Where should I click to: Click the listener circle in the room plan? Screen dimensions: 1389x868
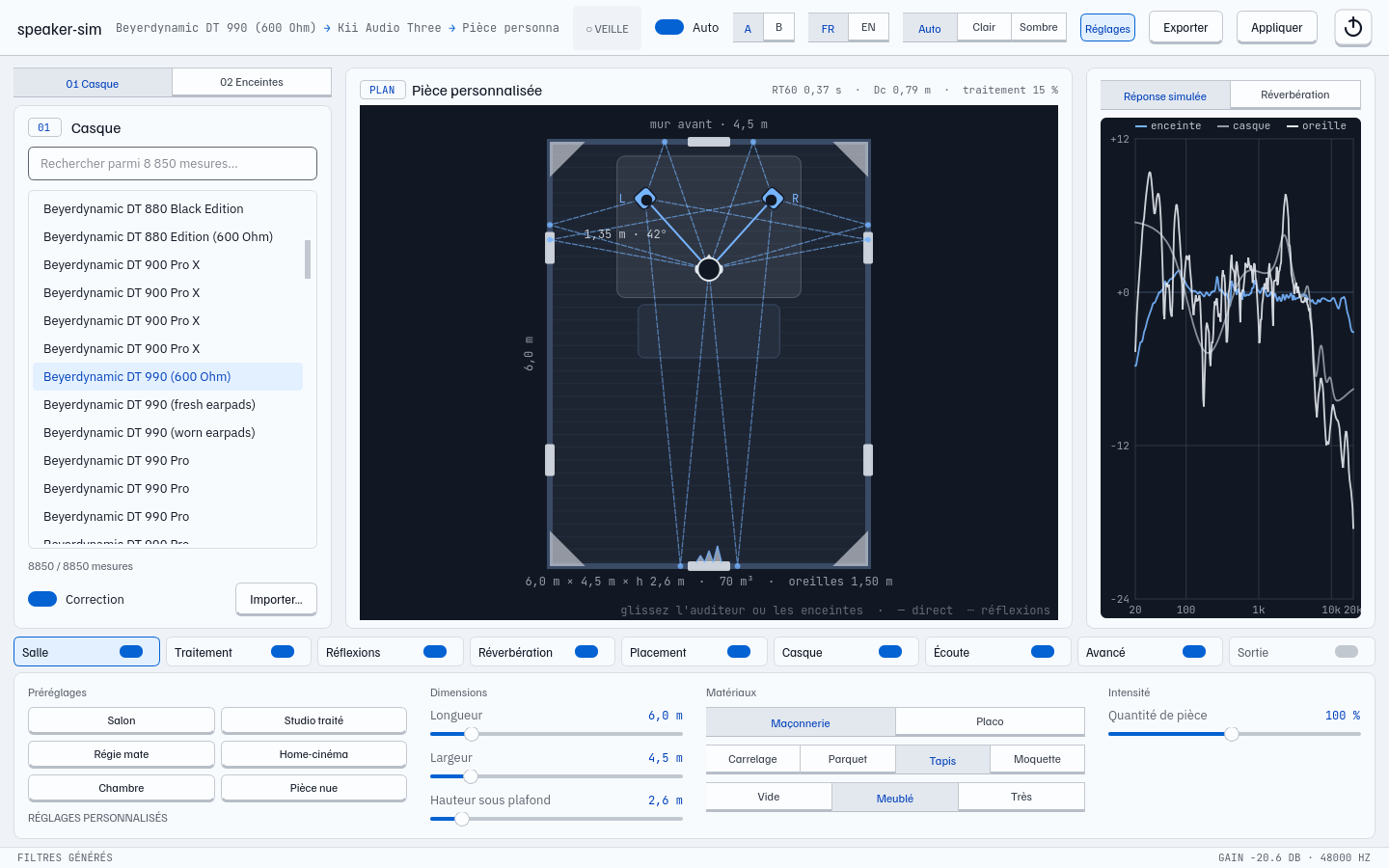coord(709,269)
